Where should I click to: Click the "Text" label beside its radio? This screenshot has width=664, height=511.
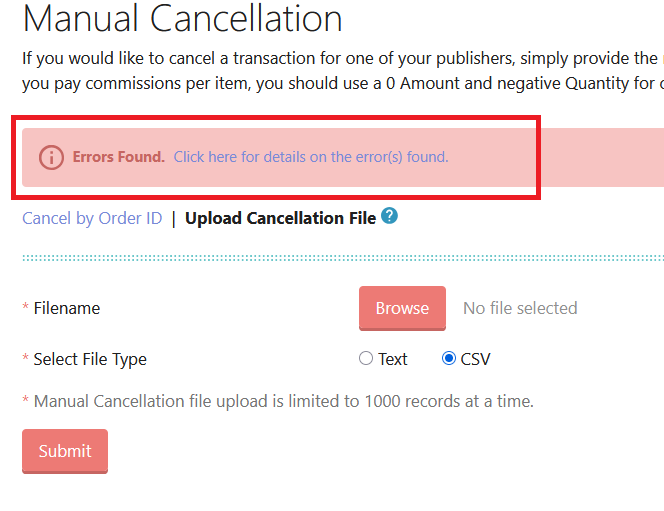tap(393, 359)
